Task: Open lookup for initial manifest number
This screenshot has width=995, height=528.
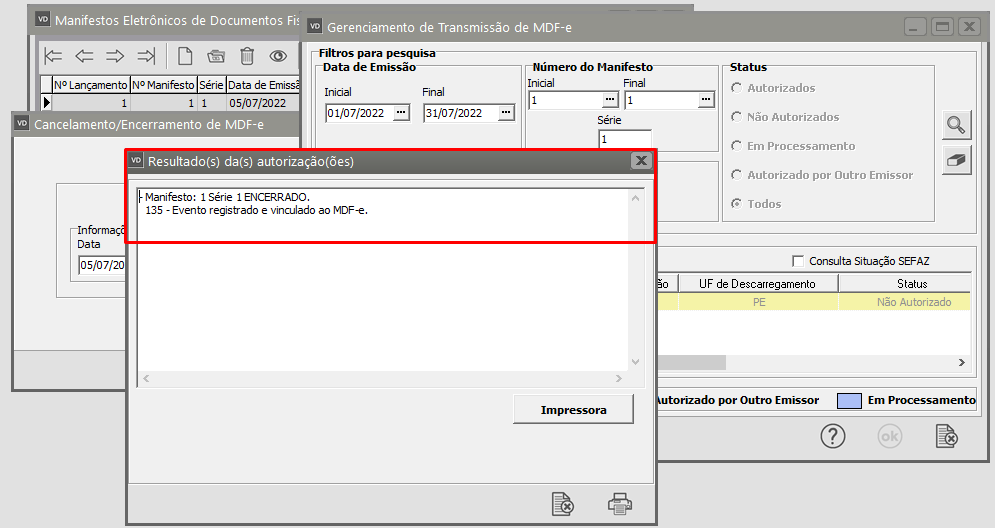Action: (x=610, y=100)
